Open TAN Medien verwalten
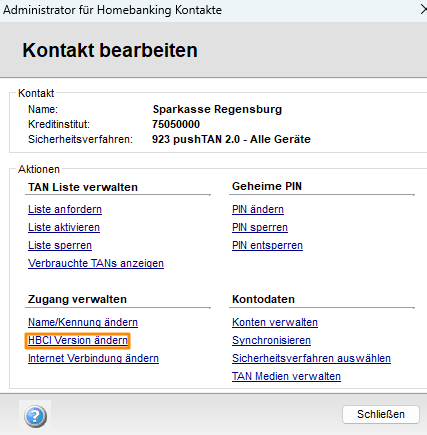427x435 pixels. point(286,376)
